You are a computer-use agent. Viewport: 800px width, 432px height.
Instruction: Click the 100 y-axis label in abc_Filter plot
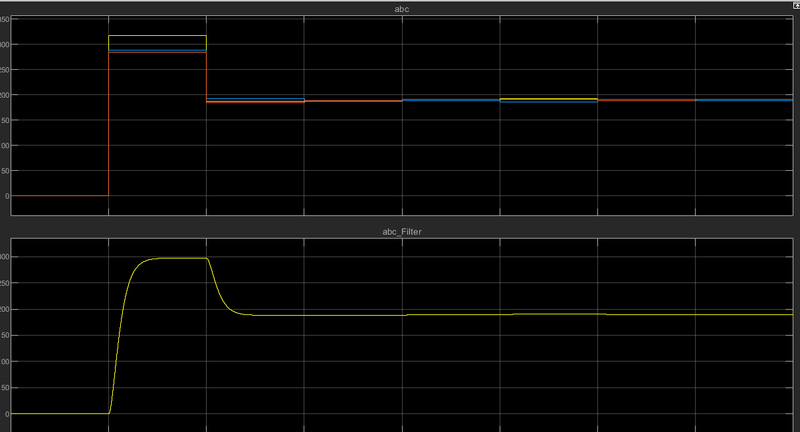click(5, 361)
